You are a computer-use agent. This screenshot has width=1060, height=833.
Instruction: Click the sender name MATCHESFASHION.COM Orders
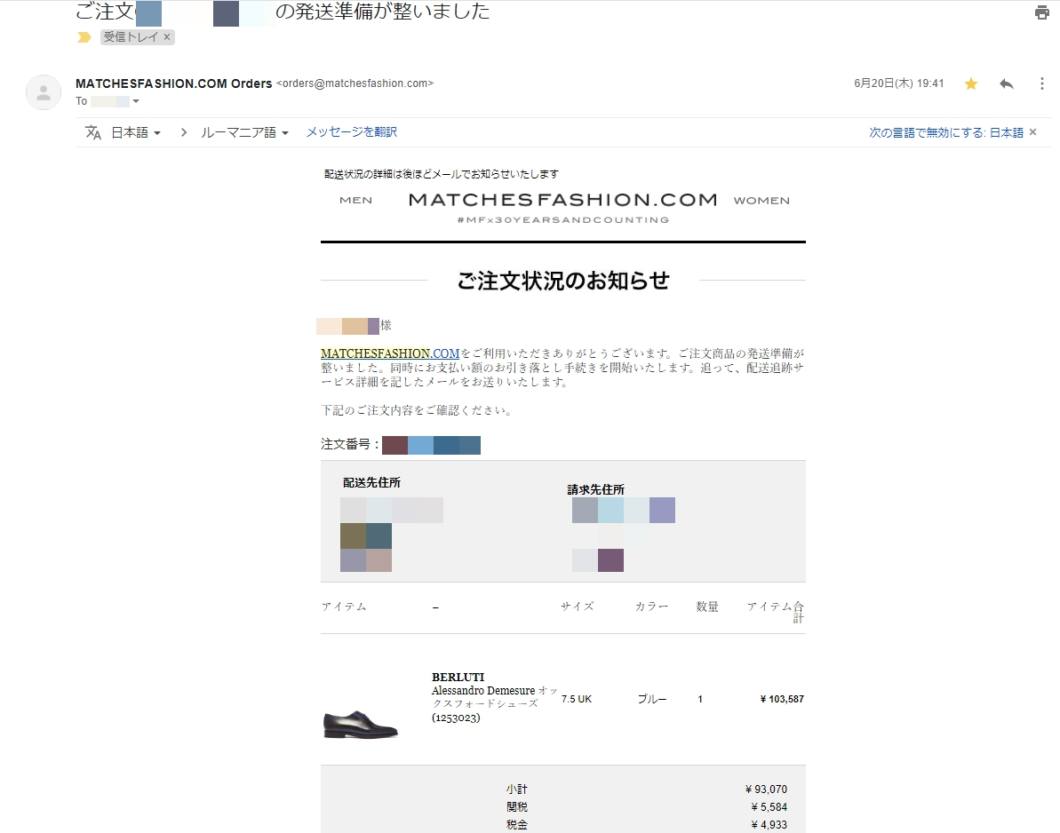[174, 83]
